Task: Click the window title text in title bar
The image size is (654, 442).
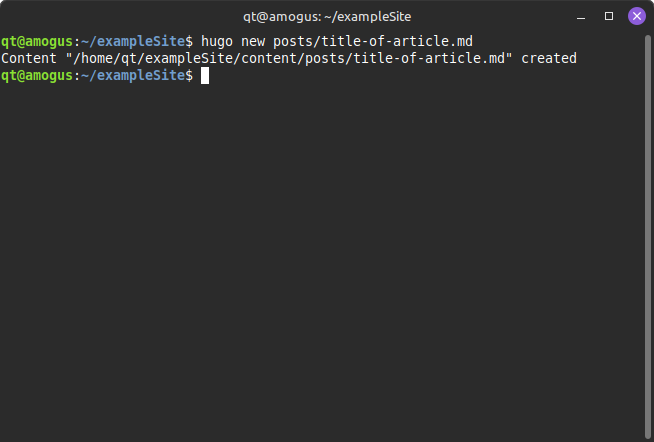Action: click(x=327, y=16)
